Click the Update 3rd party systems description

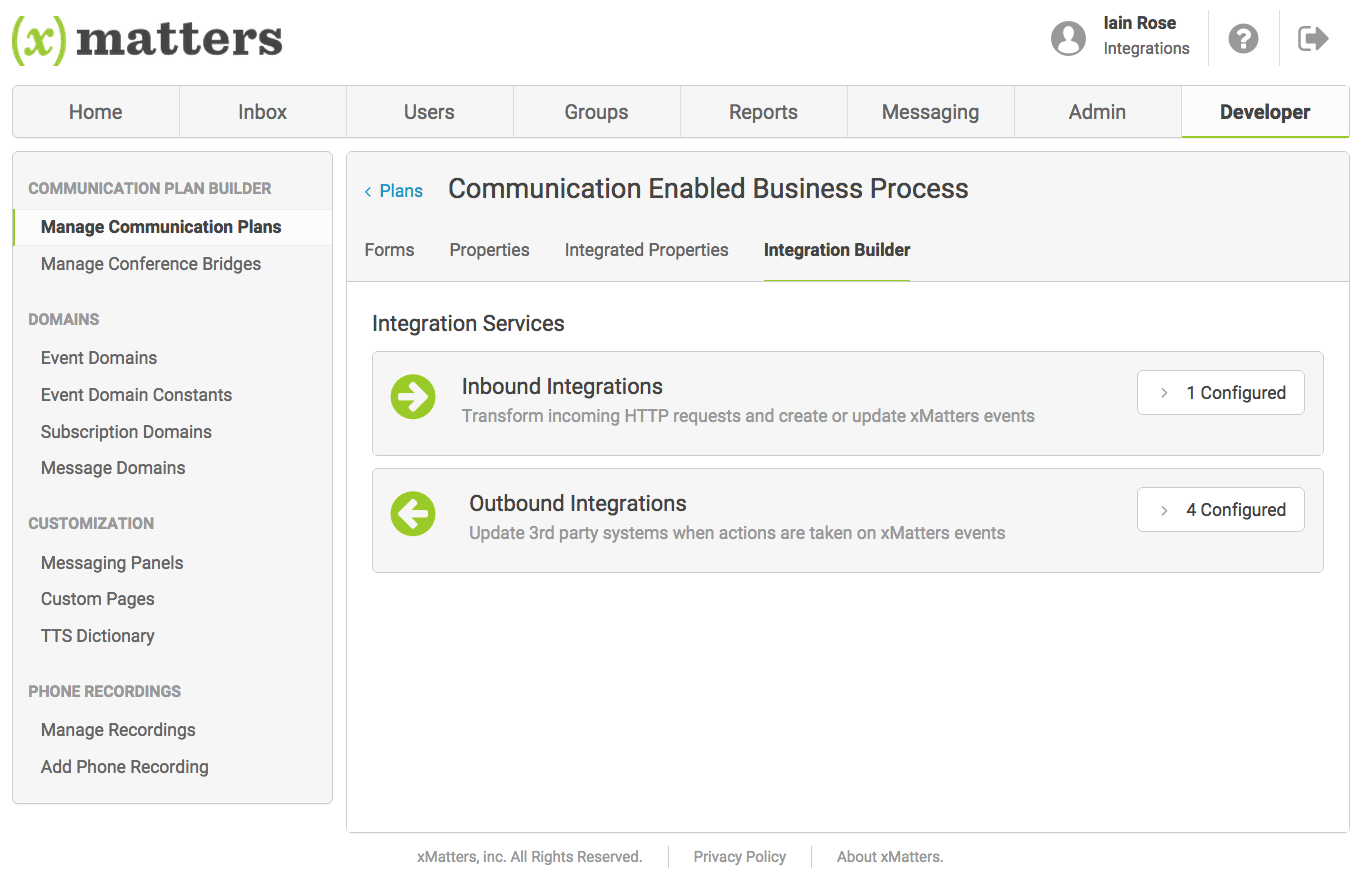(x=737, y=533)
